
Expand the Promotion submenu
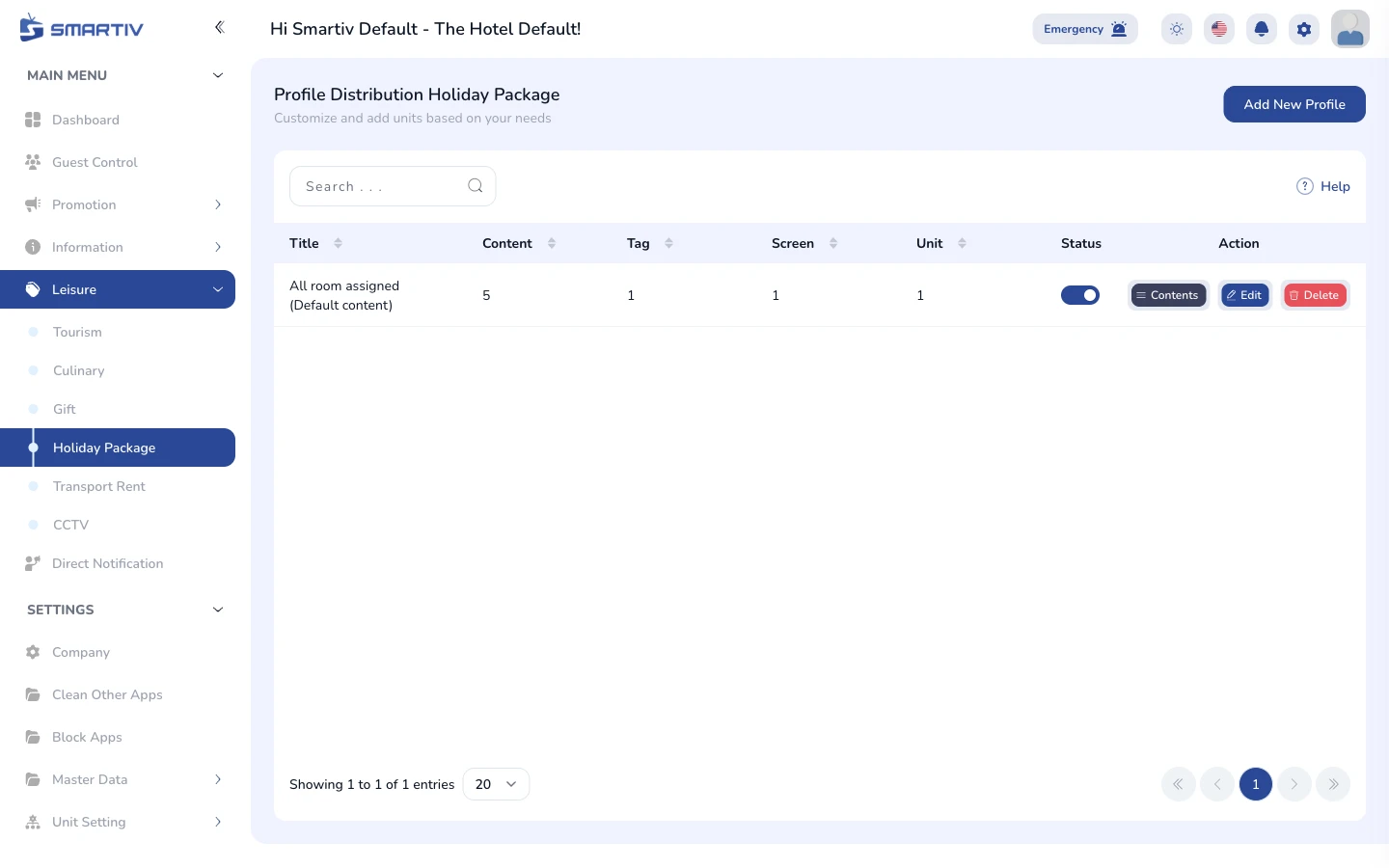(218, 204)
